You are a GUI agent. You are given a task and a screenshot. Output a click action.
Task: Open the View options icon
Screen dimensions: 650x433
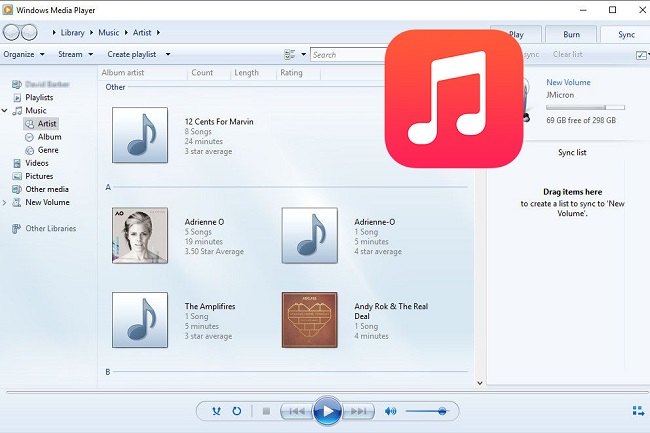(290, 54)
